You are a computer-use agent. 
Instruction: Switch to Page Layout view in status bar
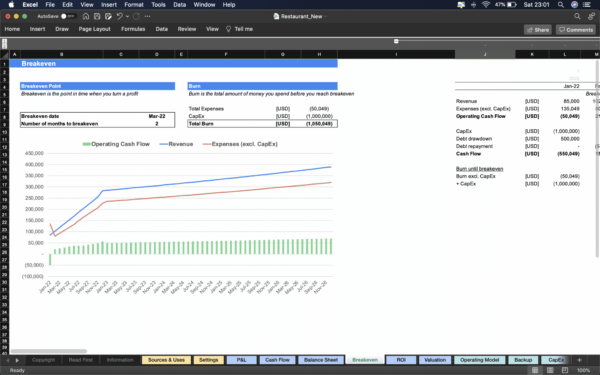coord(550,370)
